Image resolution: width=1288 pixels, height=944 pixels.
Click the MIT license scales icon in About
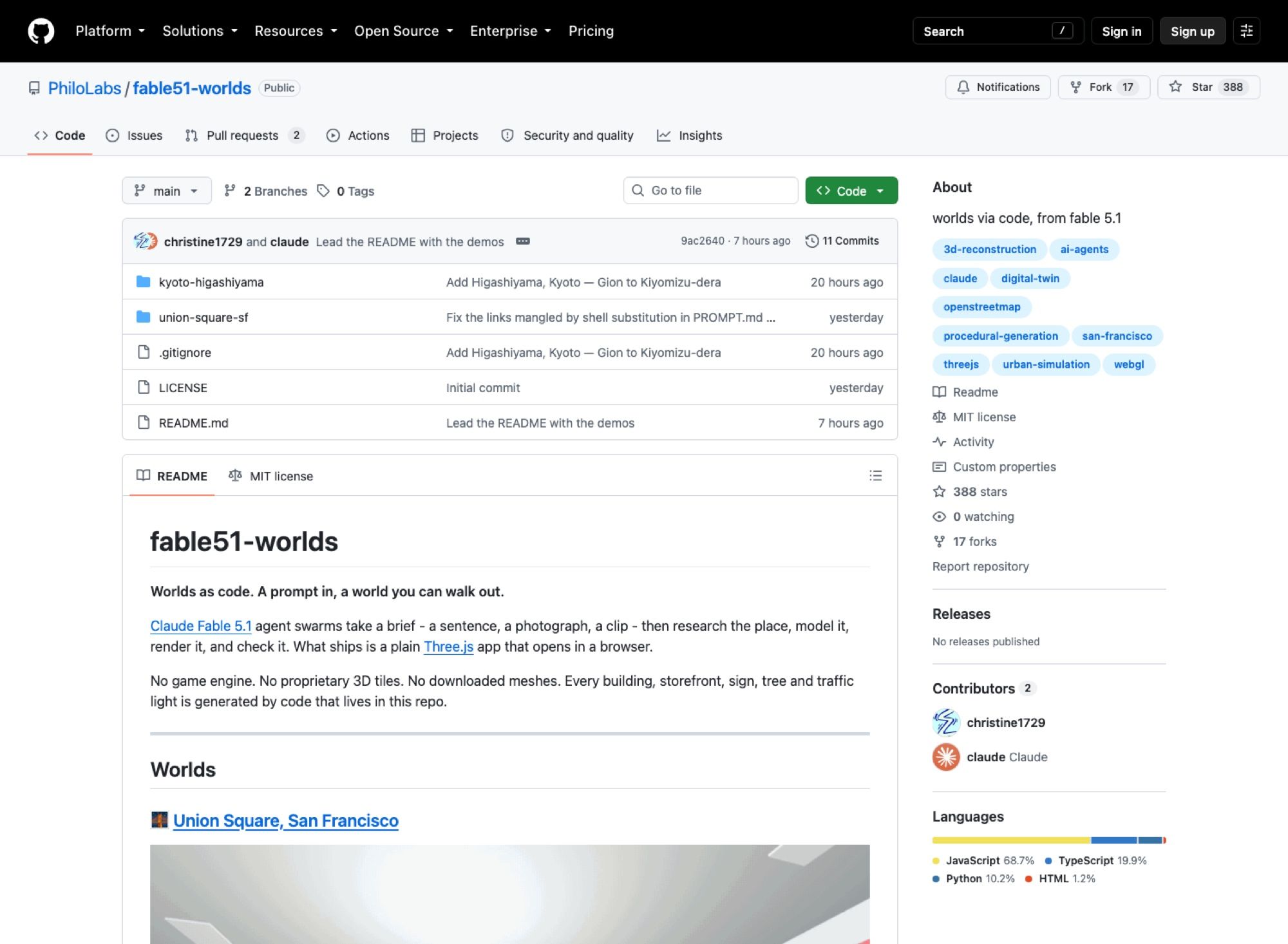(940, 417)
